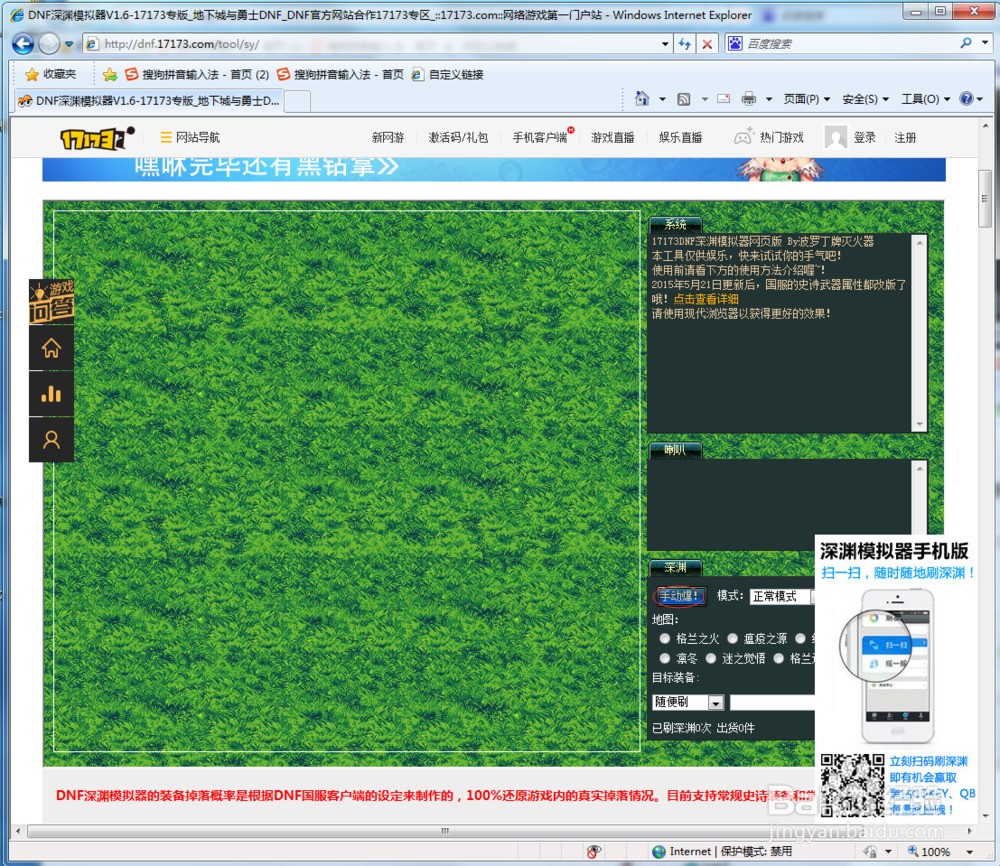Click the IE Home page icon
The width and height of the screenshot is (1000, 866).
[x=642, y=99]
